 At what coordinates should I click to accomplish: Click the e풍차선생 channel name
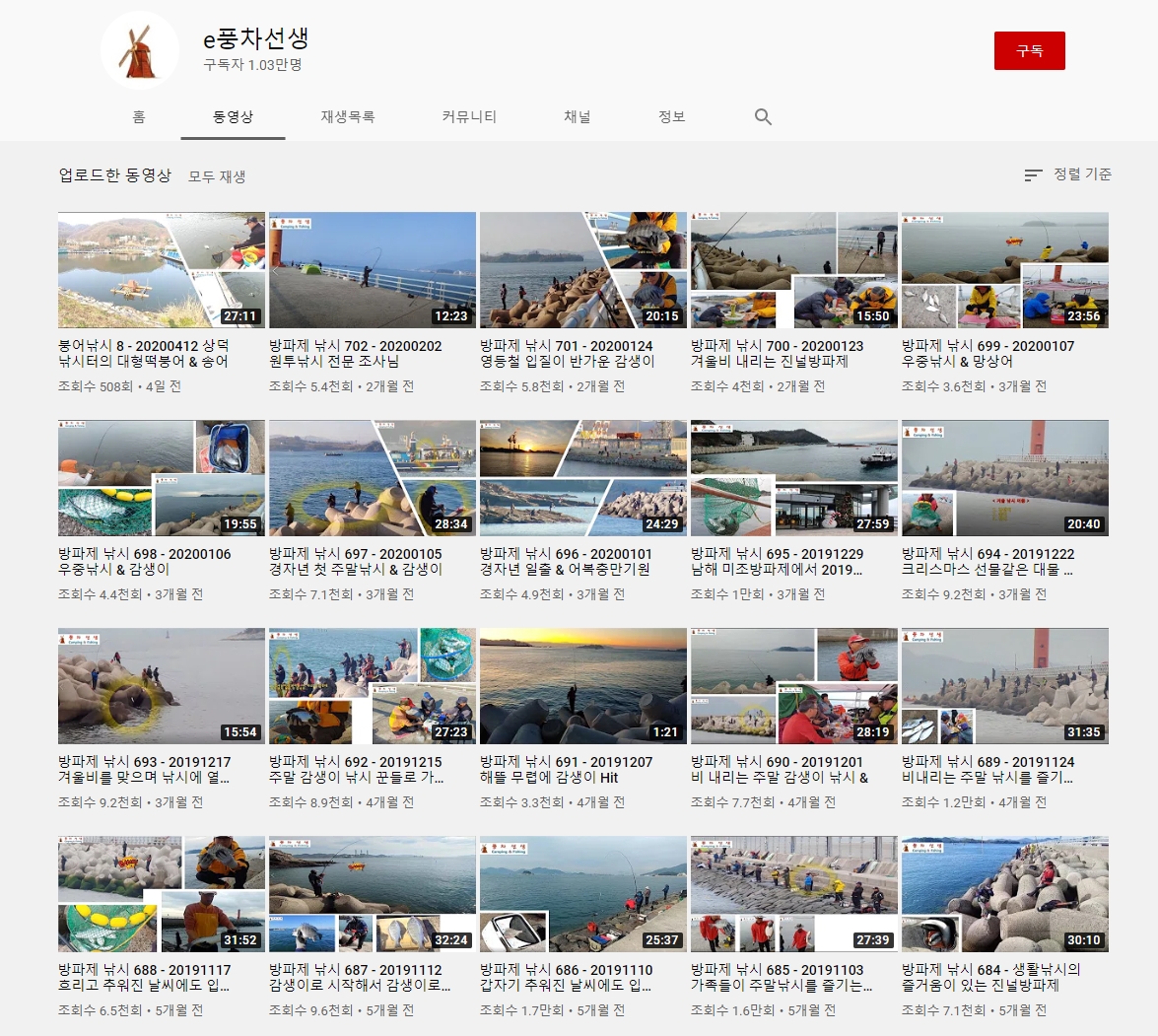(255, 38)
